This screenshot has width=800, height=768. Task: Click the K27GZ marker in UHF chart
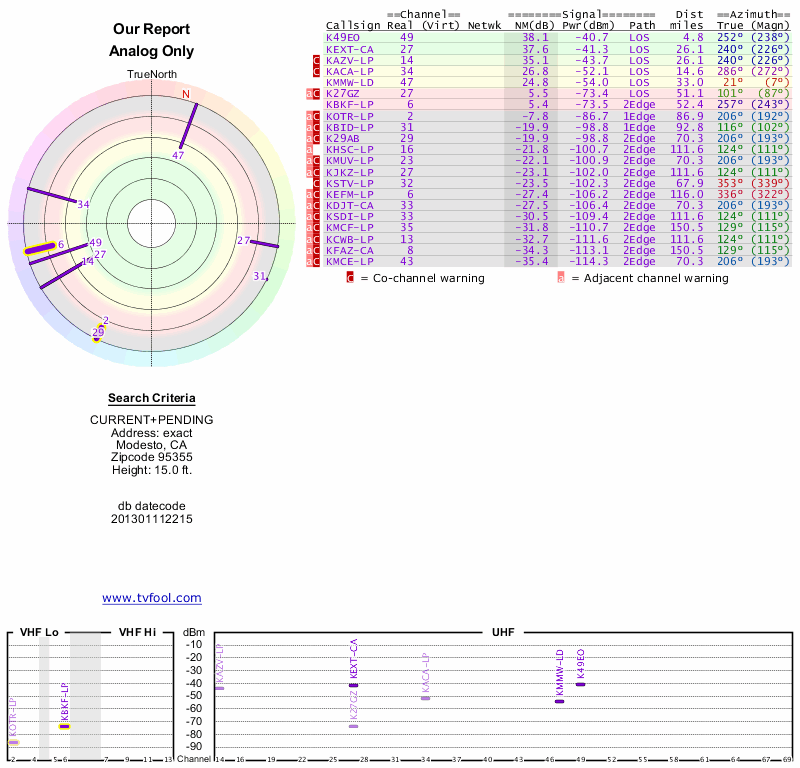(x=353, y=726)
